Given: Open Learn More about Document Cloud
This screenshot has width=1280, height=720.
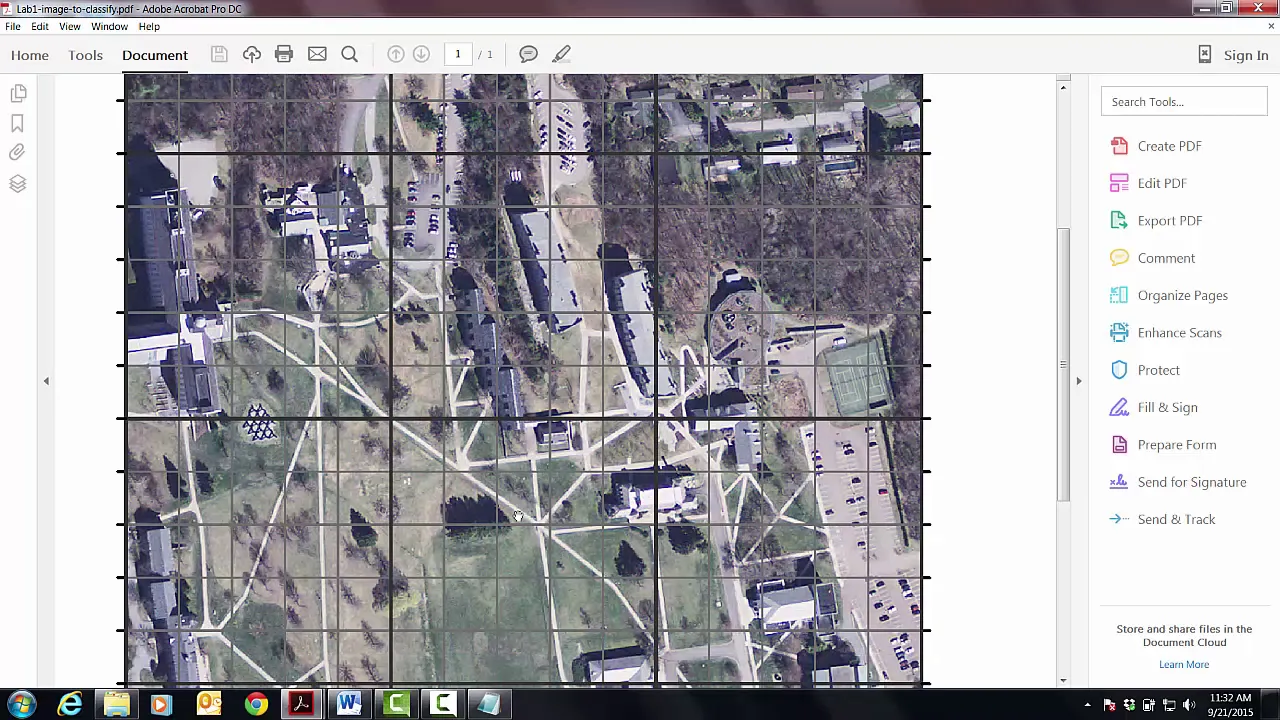Looking at the screenshot, I should [1184, 664].
